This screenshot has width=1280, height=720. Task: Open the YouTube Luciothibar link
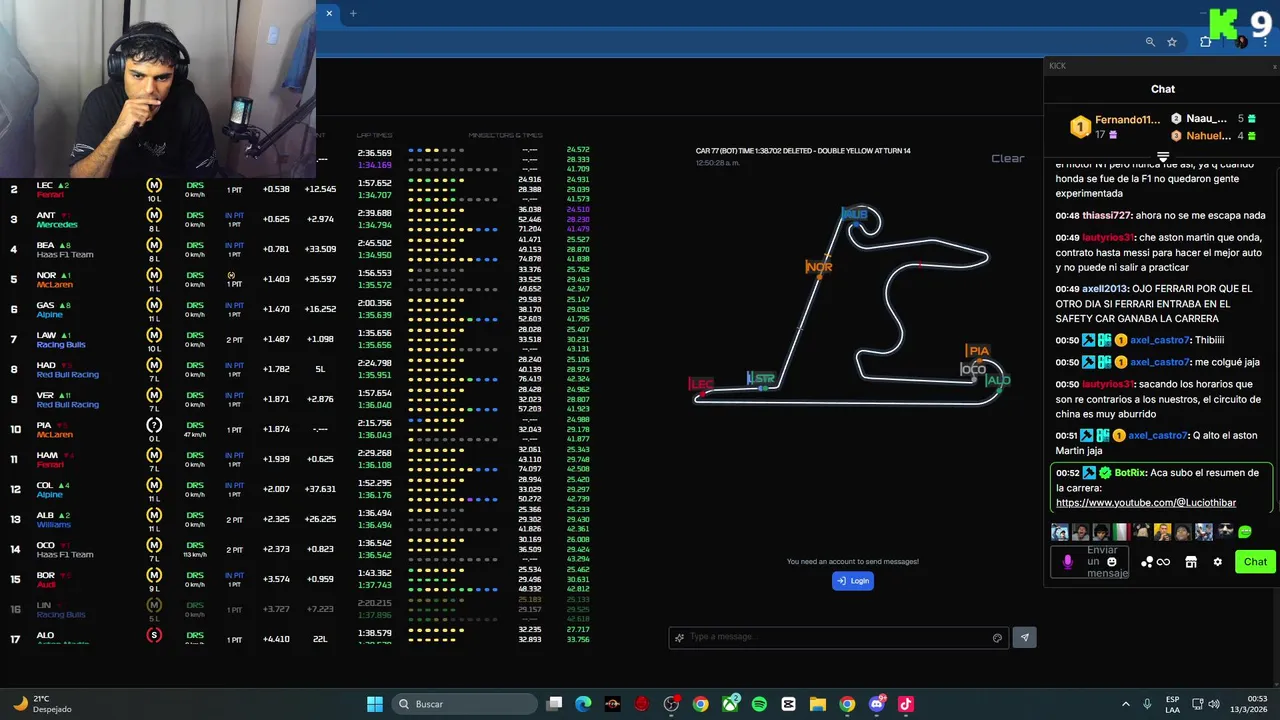point(1146,503)
